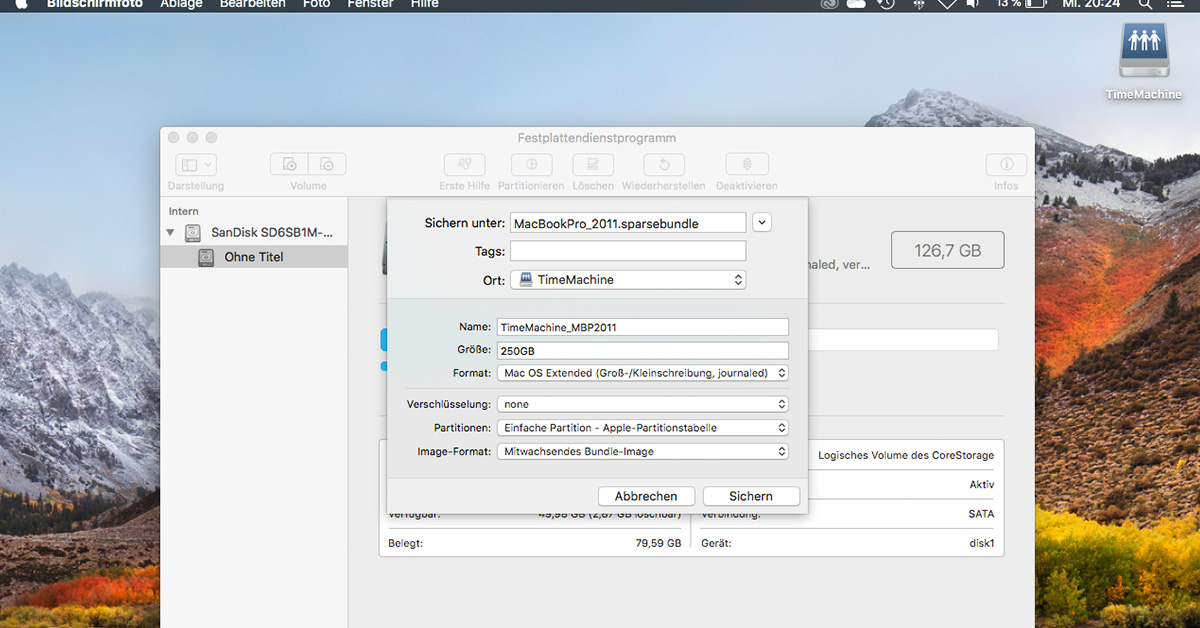Screen dimensions: 1200x628
Task: Open the Bearbeiten menu
Action: point(253,4)
